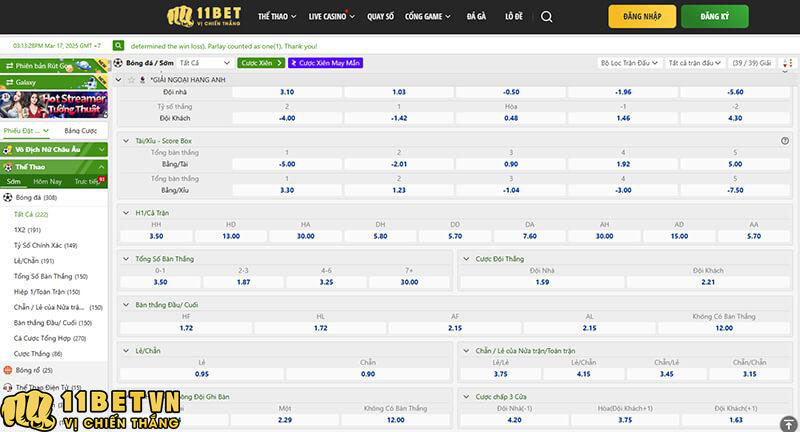The height and width of the screenshot is (432, 800).
Task: Switch to the Hôm Nay tab
Action: (47, 181)
